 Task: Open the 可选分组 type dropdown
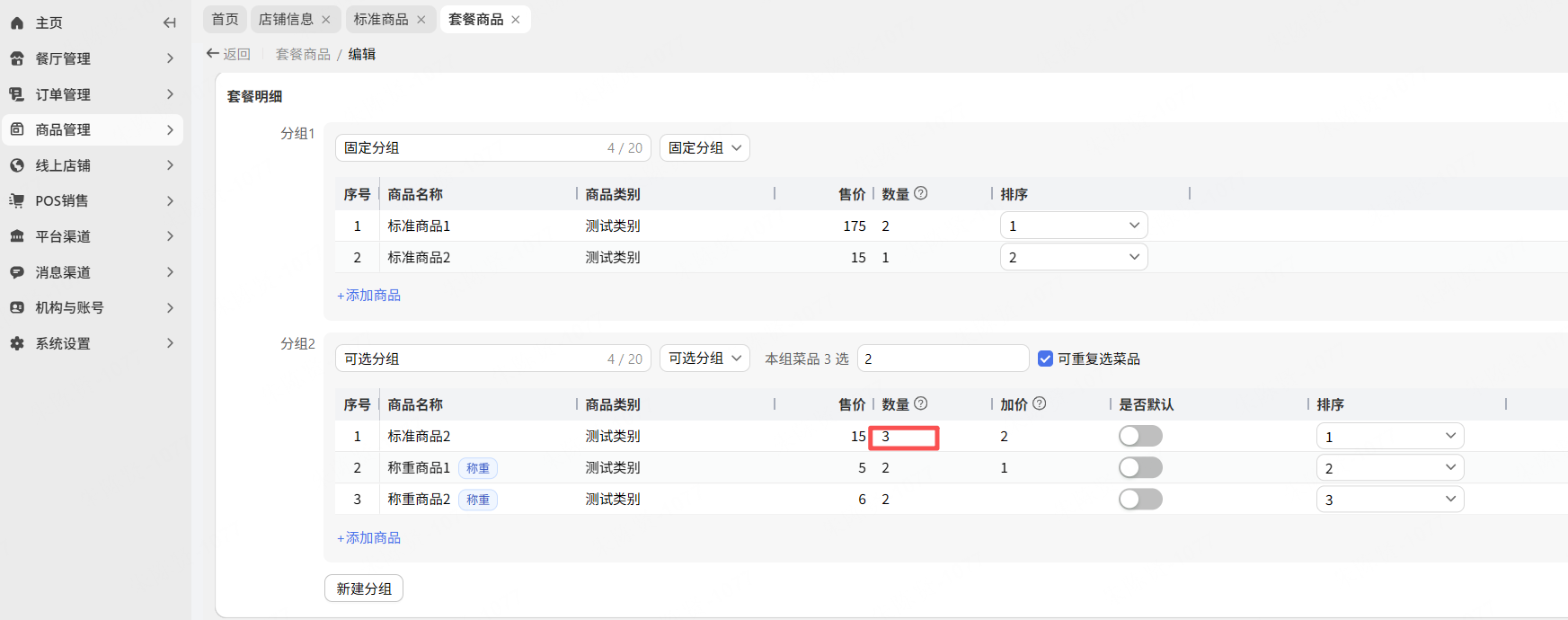coord(704,358)
